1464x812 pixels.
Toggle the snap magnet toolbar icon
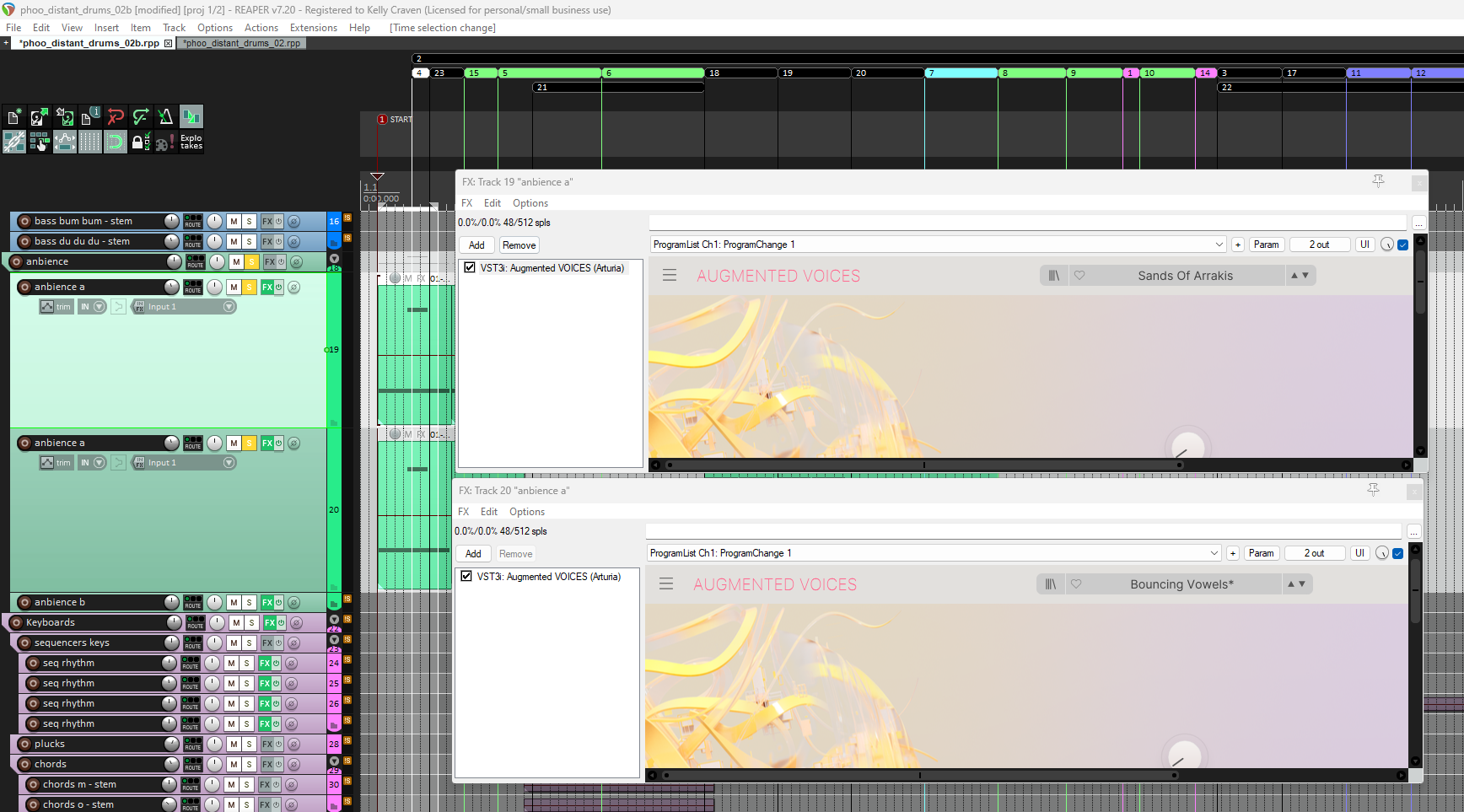point(116,142)
